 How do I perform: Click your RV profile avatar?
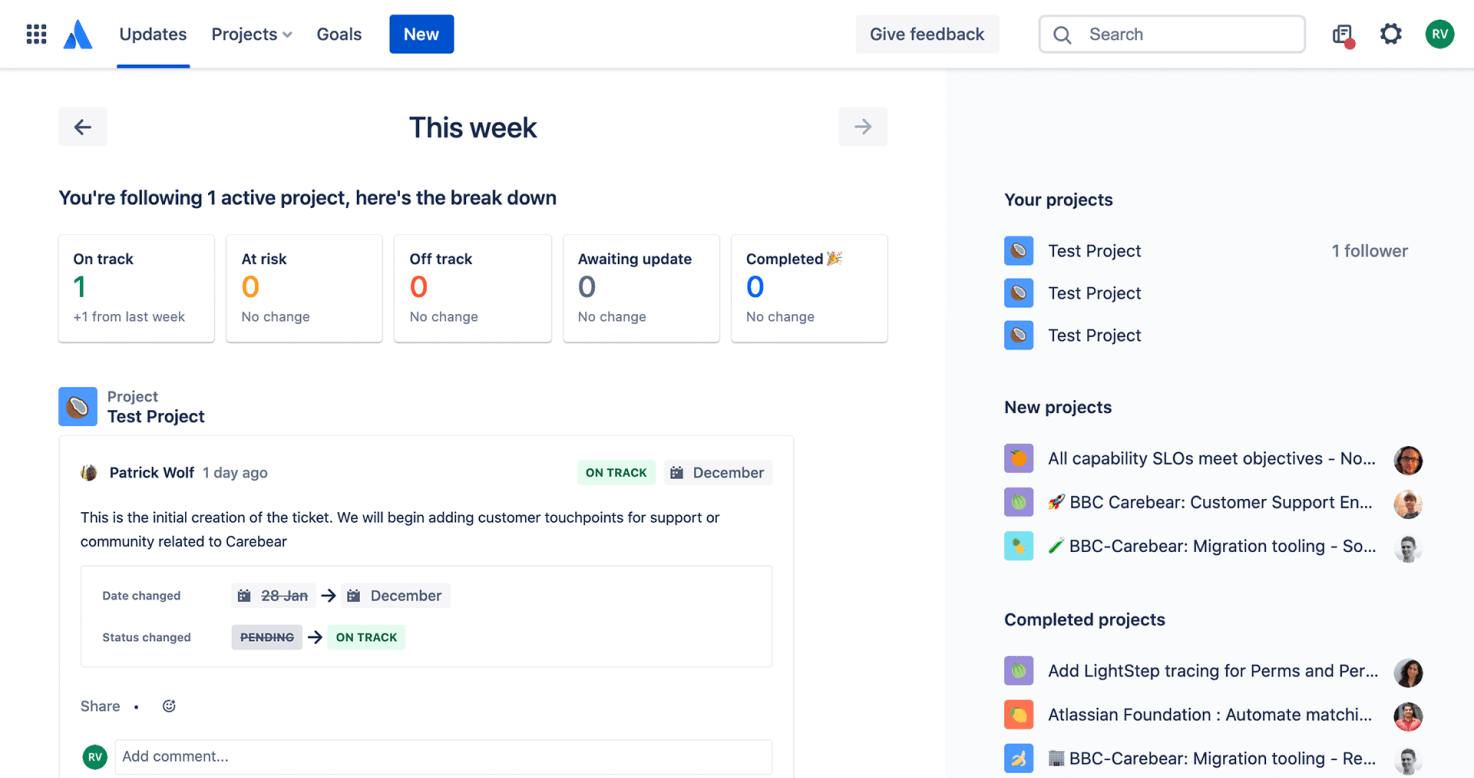point(1439,33)
